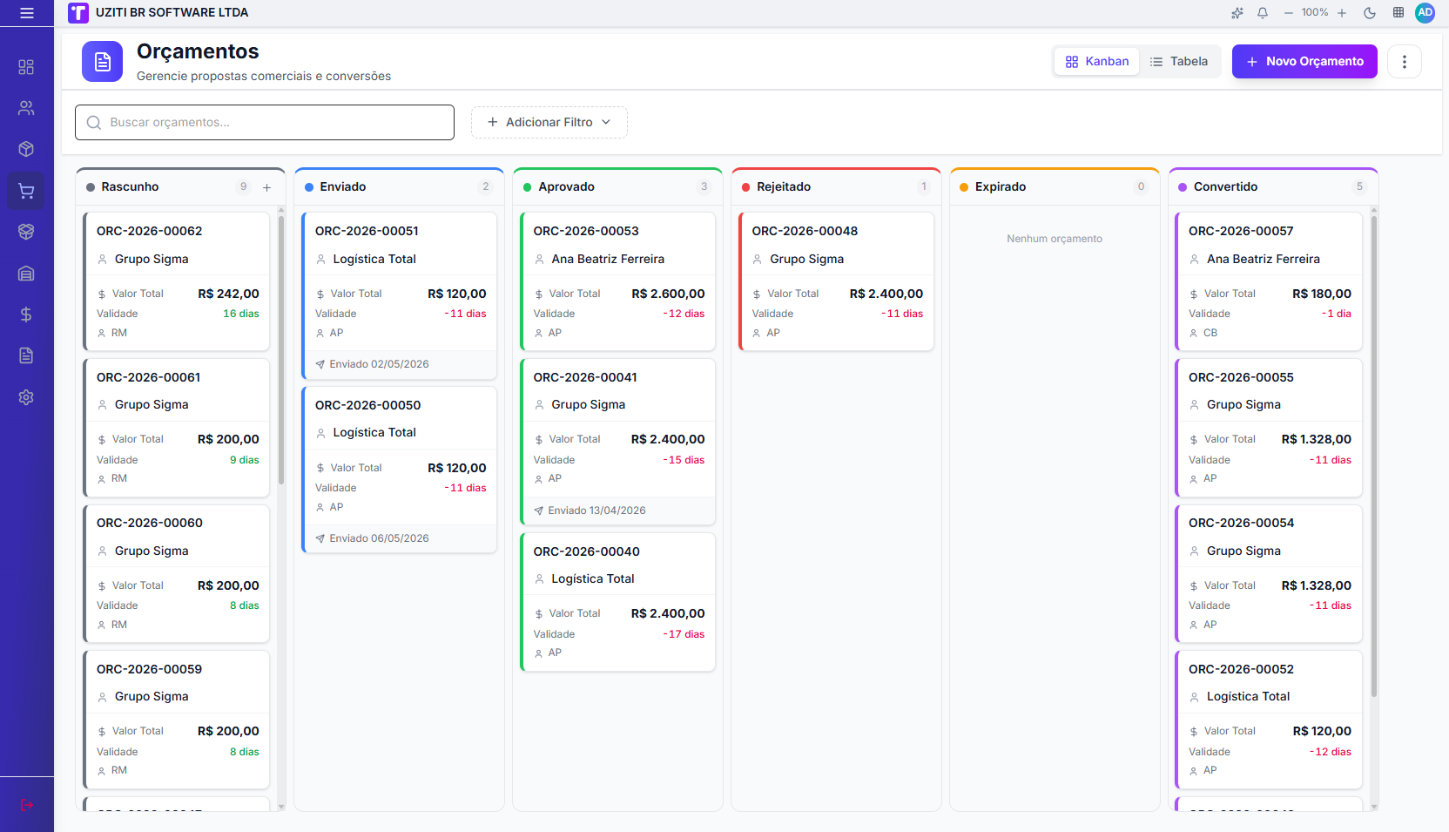Open the dollar sign finance icon in the sidebar
This screenshot has width=1449, height=832.
(x=26, y=314)
